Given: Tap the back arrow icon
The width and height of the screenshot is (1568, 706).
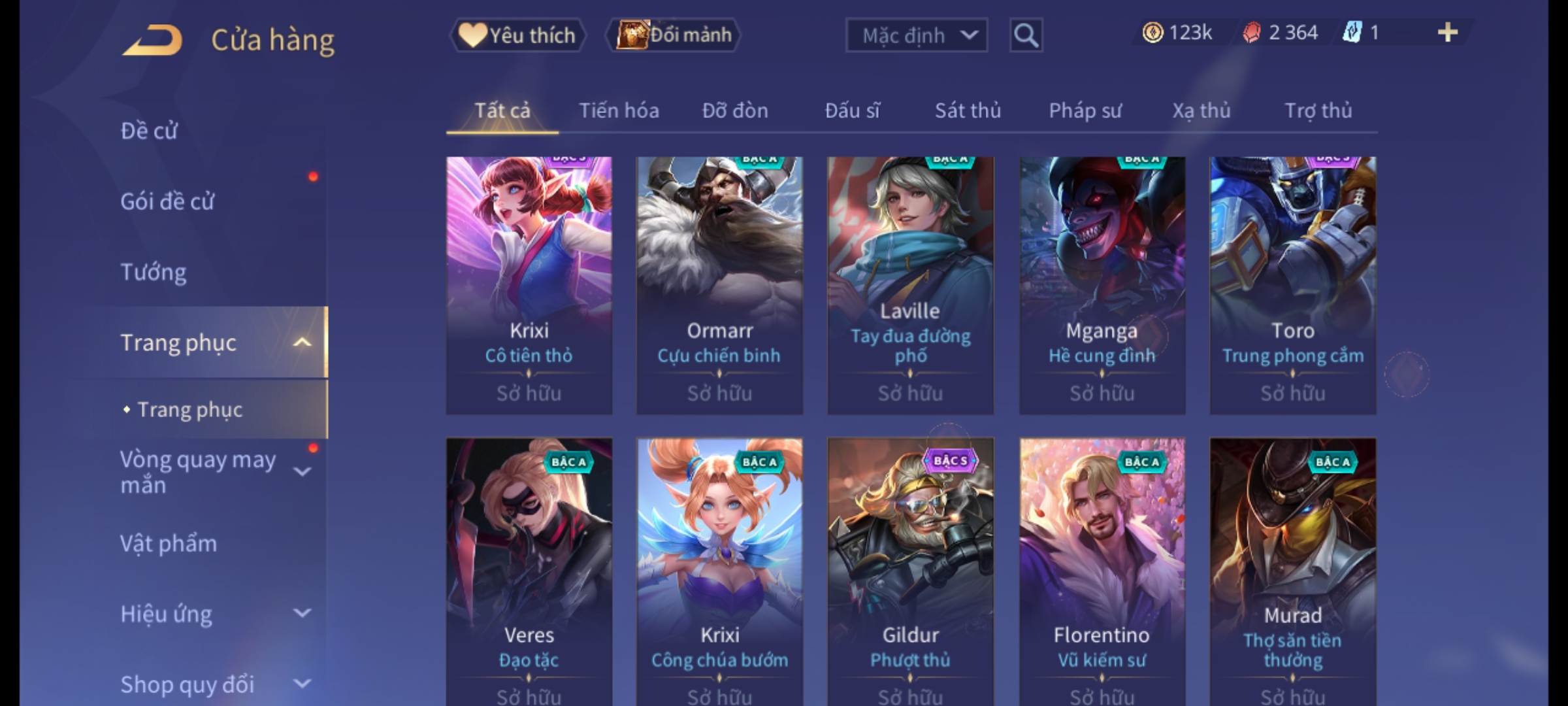Looking at the screenshot, I should (x=152, y=41).
